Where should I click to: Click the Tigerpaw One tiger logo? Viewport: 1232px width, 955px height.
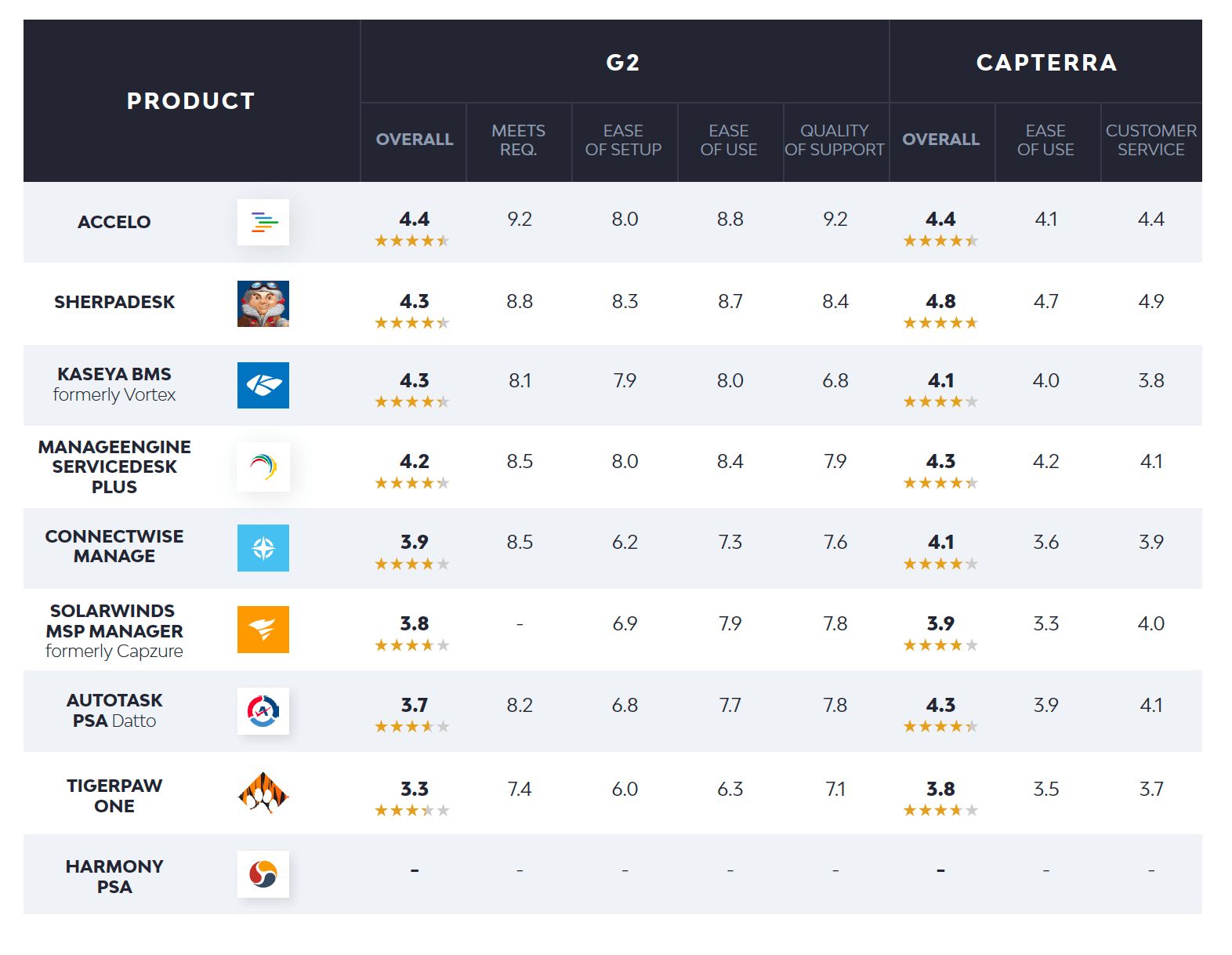click(x=263, y=793)
